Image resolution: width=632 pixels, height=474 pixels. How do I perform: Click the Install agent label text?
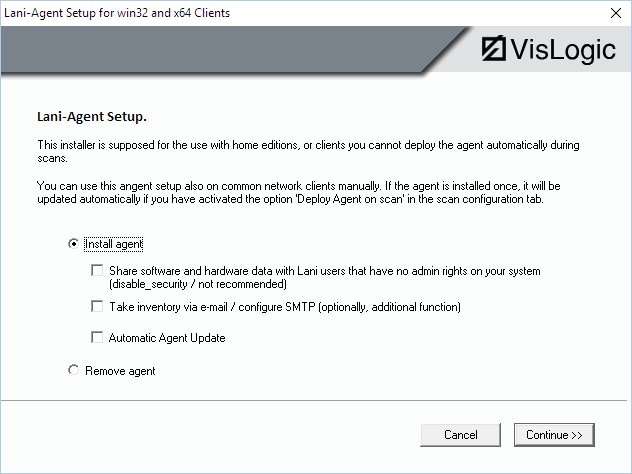pos(114,244)
